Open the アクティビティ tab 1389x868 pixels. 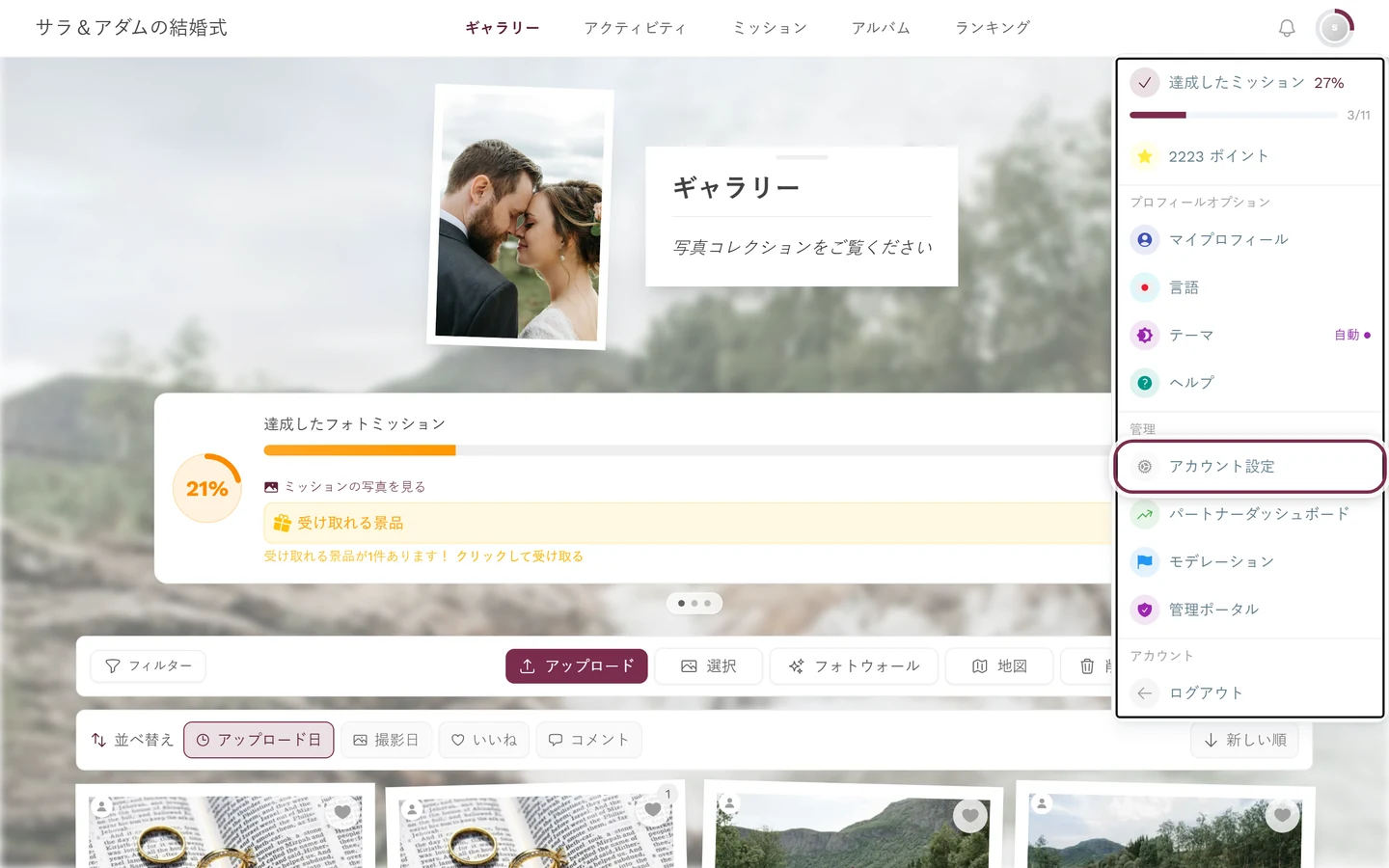pyautogui.click(x=636, y=28)
